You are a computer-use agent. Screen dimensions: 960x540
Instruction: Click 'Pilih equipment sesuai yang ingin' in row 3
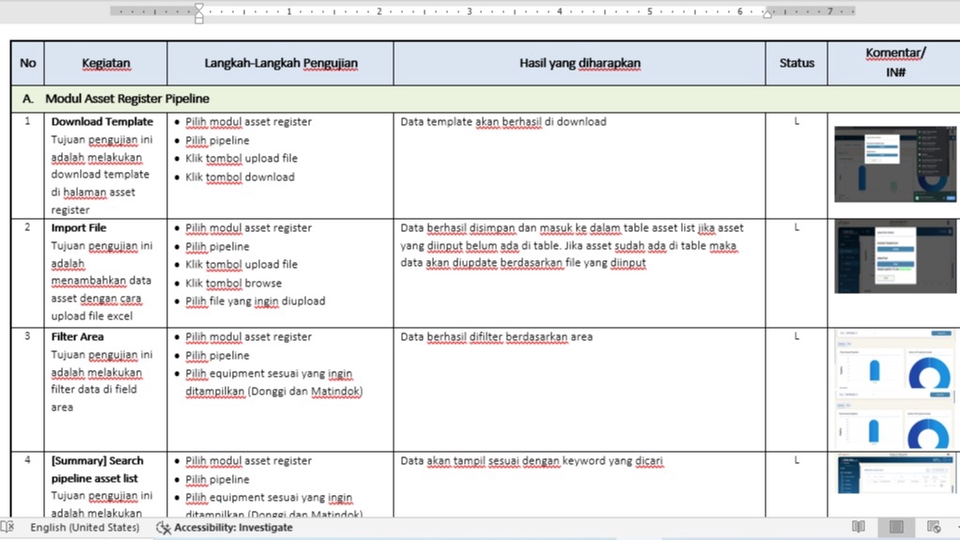pyautogui.click(x=269, y=373)
